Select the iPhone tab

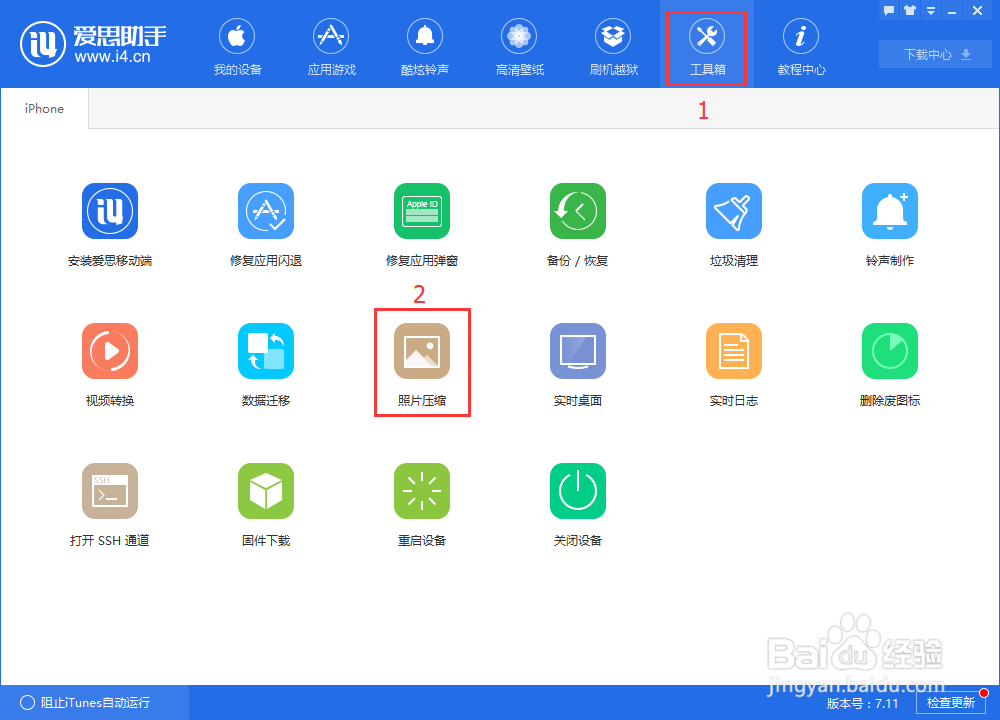point(43,108)
